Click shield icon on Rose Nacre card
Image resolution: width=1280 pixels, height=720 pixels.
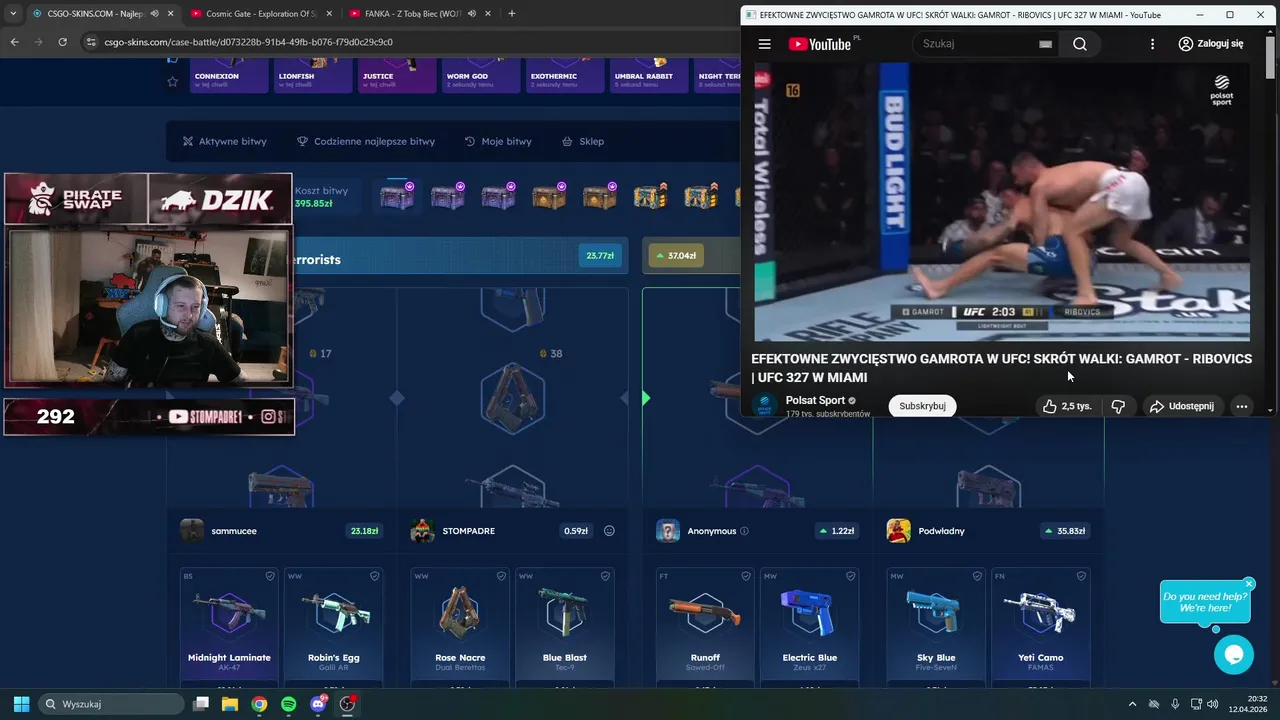coord(501,576)
